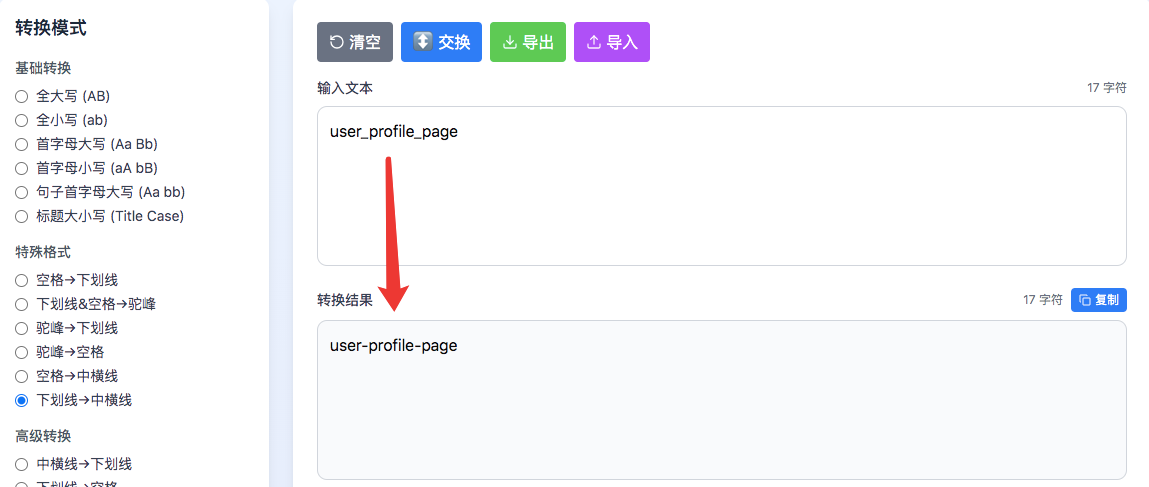Click the 基础转换 section label
The height and width of the screenshot is (487, 1149).
point(43,68)
